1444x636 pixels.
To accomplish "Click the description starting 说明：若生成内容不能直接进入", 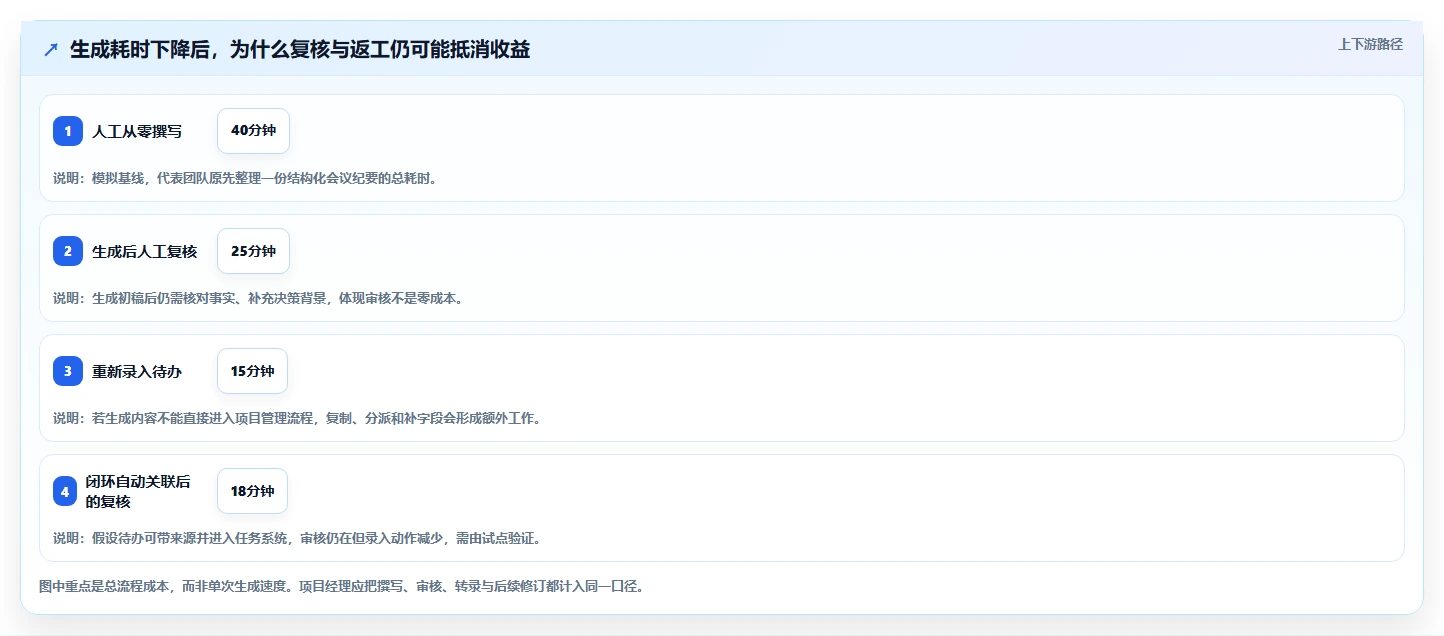I will point(297,418).
